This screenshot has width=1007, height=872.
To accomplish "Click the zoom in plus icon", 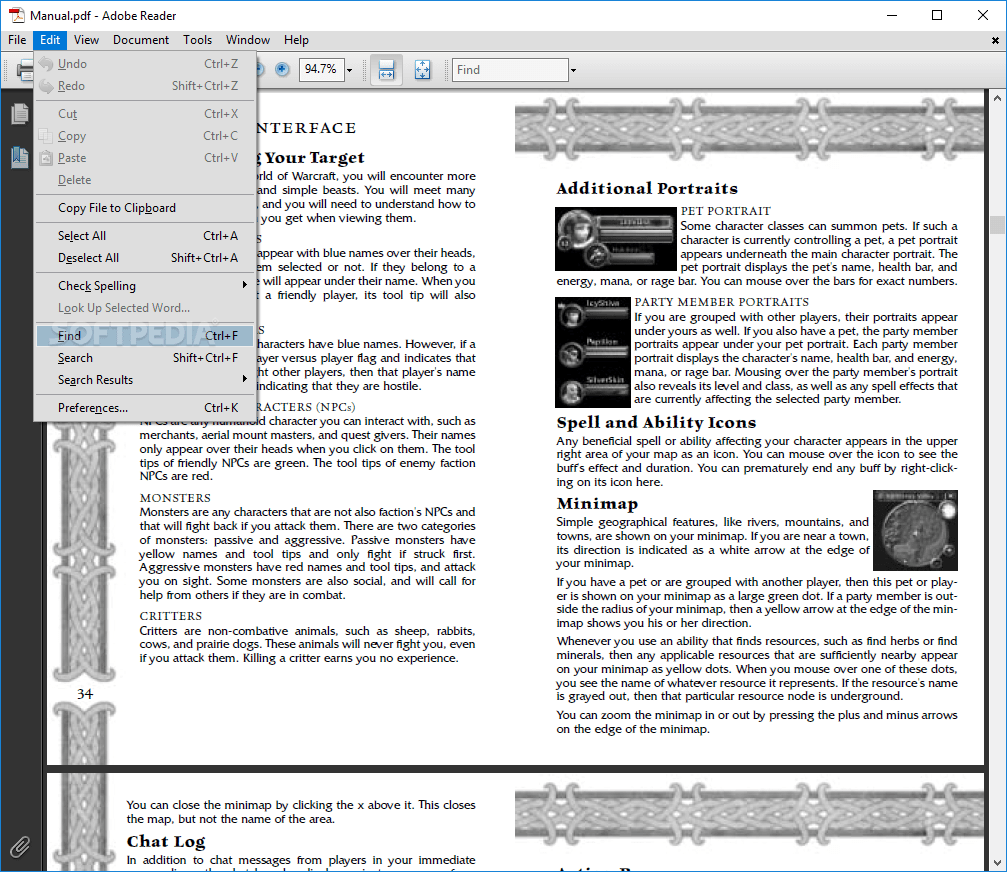I will 282,69.
